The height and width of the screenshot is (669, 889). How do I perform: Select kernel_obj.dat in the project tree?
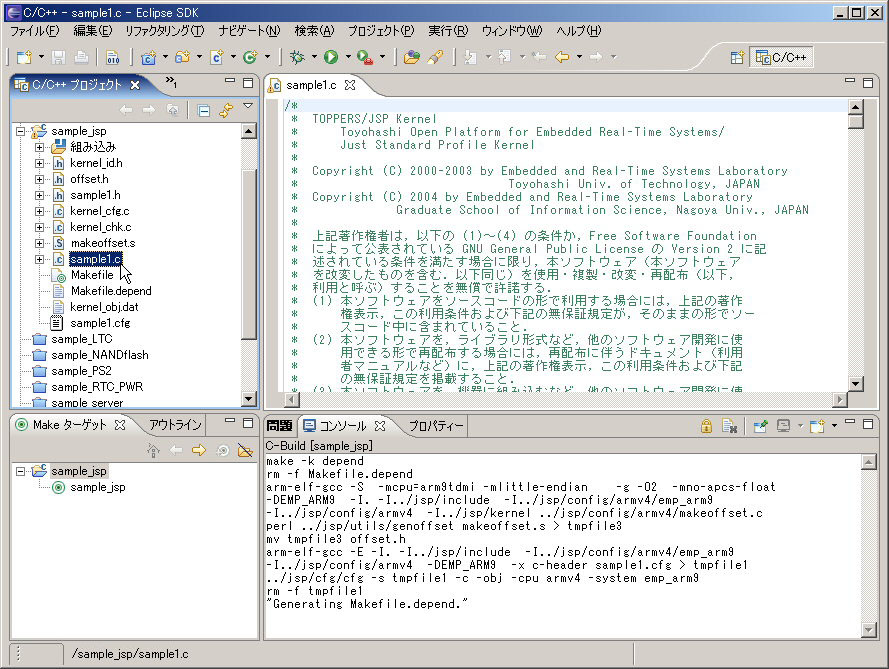(104, 307)
